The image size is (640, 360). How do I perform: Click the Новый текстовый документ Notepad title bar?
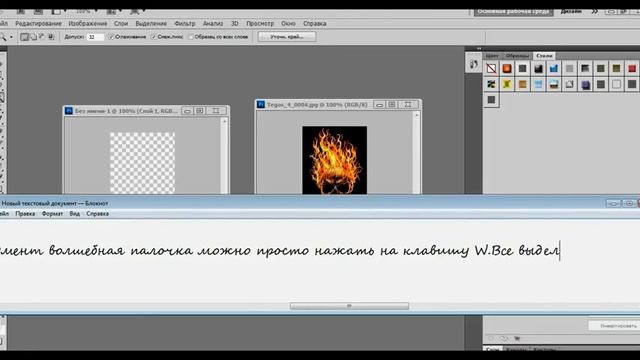320,203
